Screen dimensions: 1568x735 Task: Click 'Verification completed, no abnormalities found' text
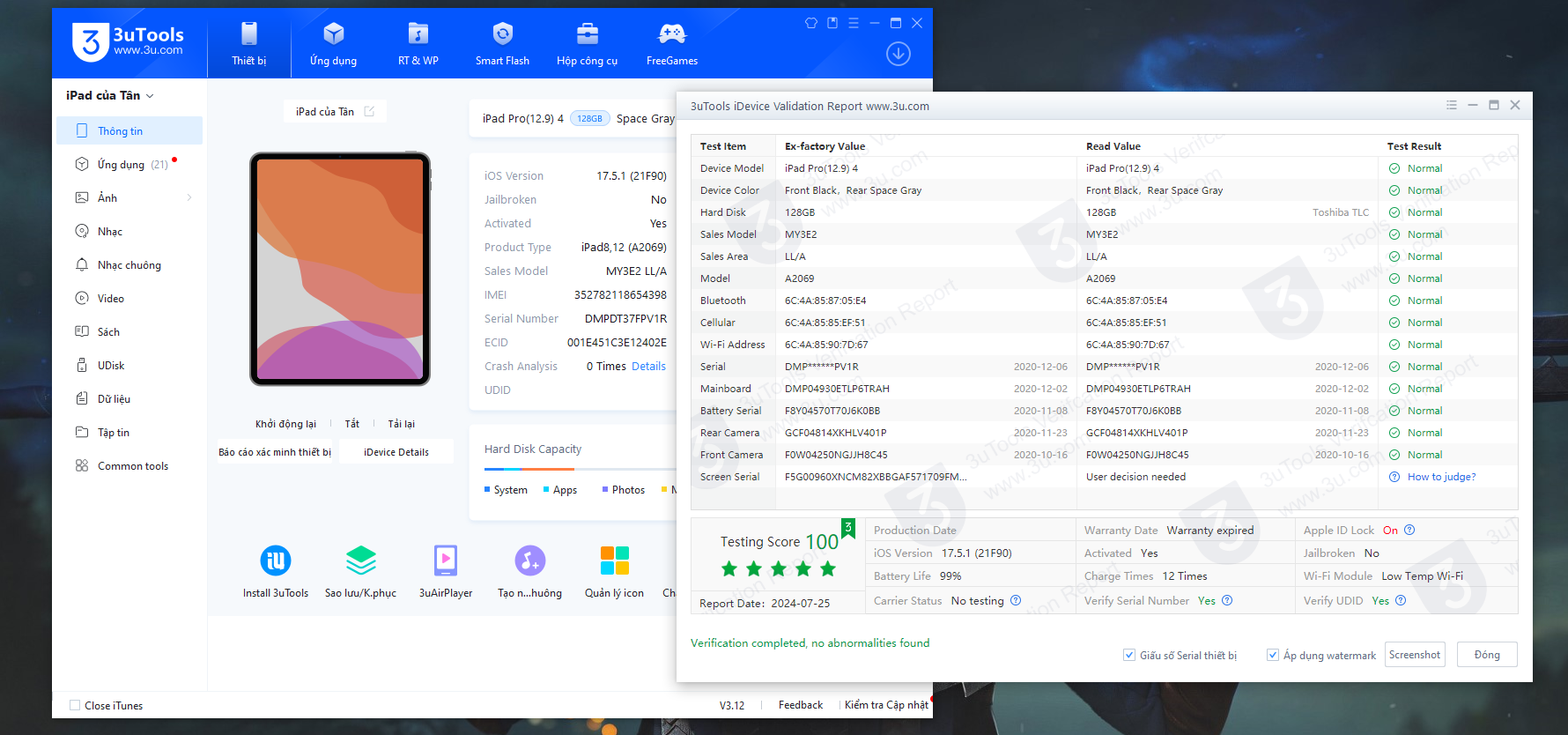810,642
